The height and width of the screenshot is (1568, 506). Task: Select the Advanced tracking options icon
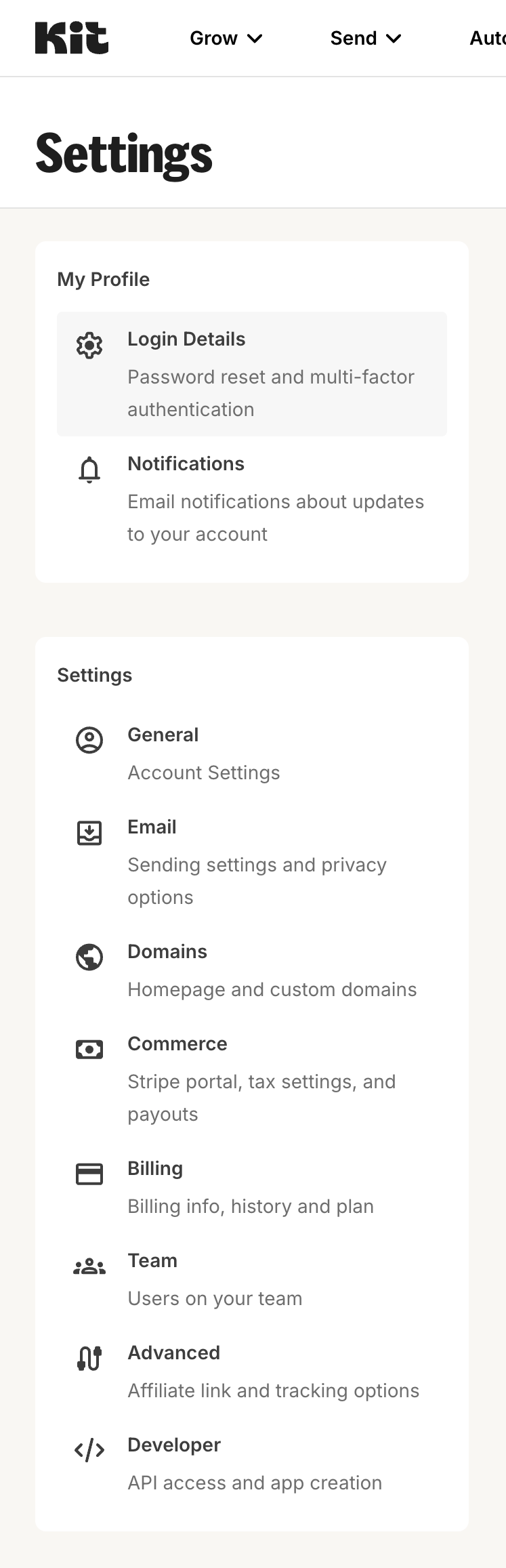(x=89, y=1358)
